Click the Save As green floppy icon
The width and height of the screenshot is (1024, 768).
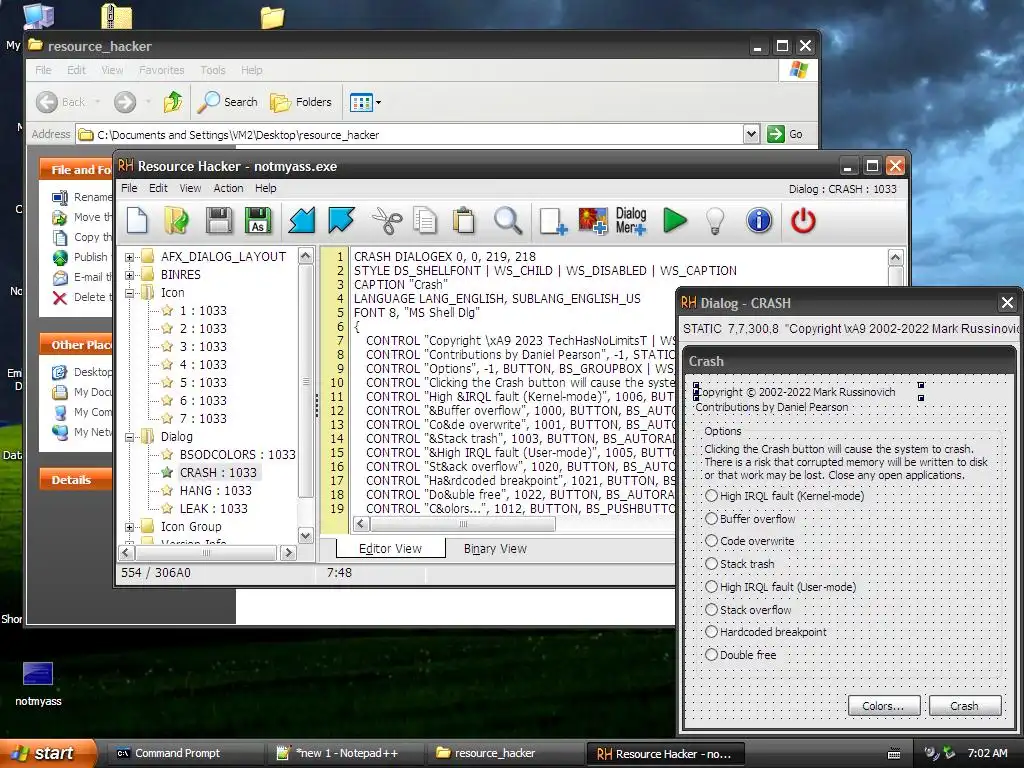coord(258,220)
